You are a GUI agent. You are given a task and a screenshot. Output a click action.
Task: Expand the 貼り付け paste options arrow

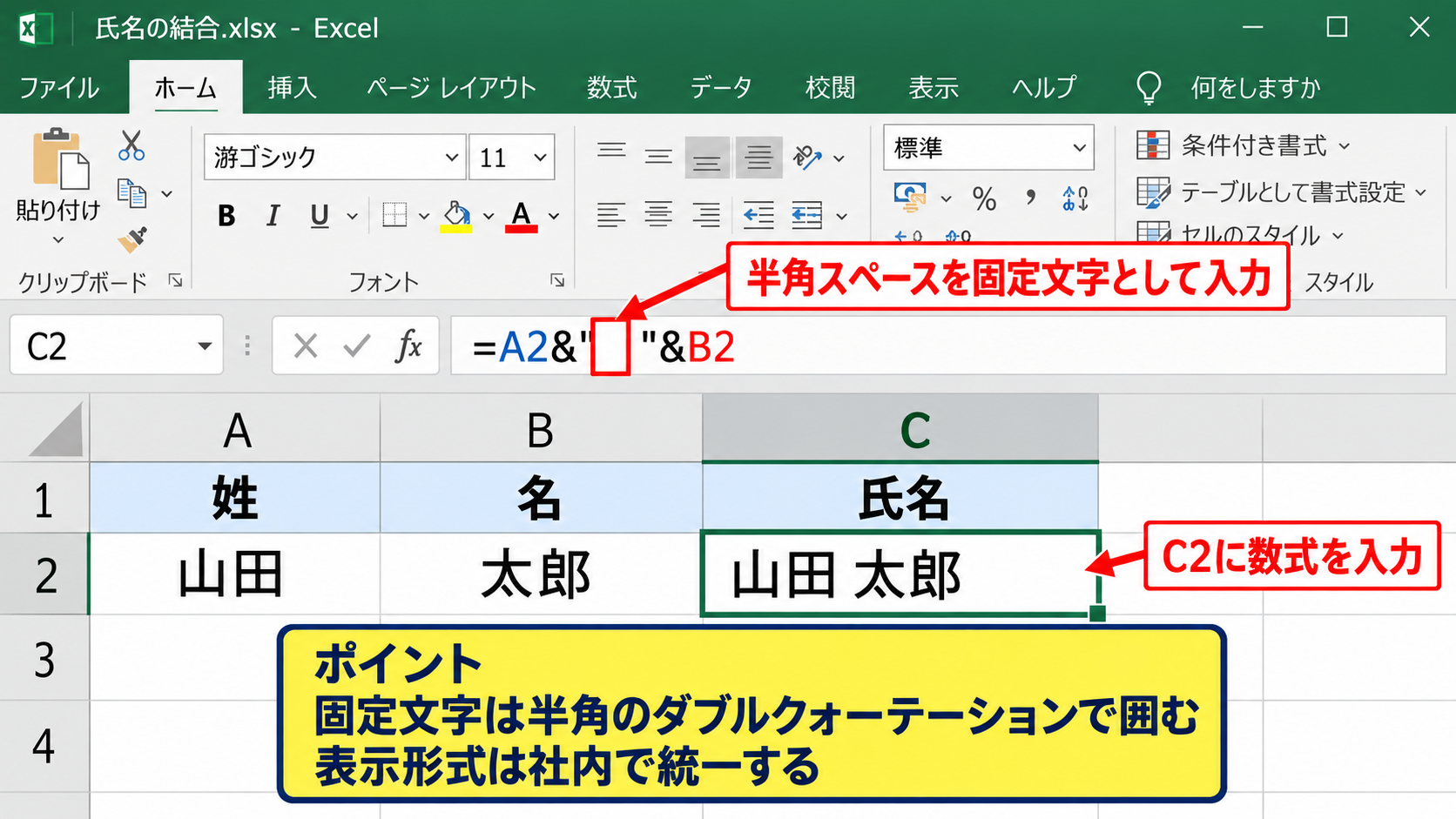(x=58, y=240)
